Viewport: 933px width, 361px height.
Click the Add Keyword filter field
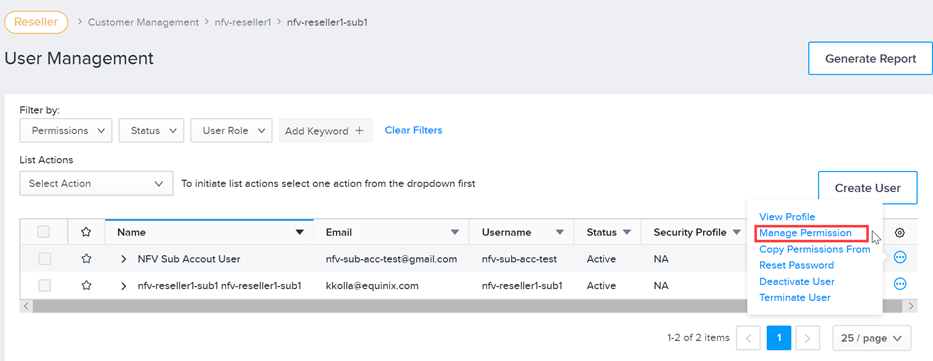coord(325,131)
